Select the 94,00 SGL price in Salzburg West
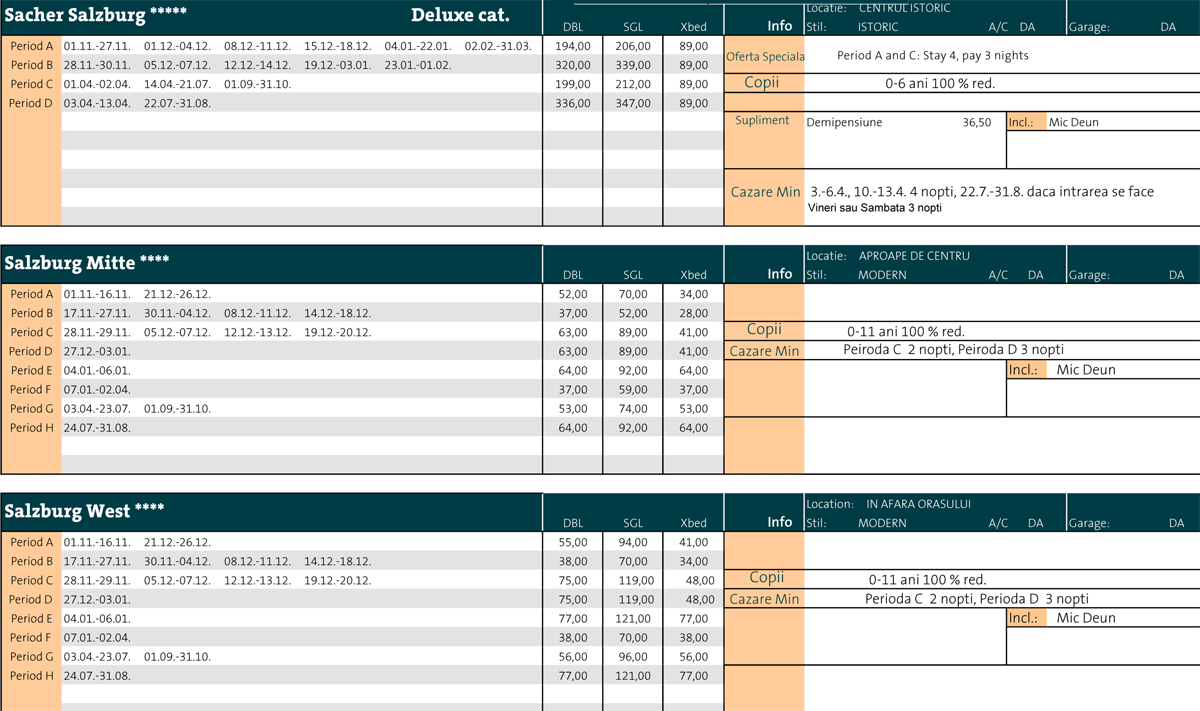The height and width of the screenshot is (711, 1200). [633, 542]
